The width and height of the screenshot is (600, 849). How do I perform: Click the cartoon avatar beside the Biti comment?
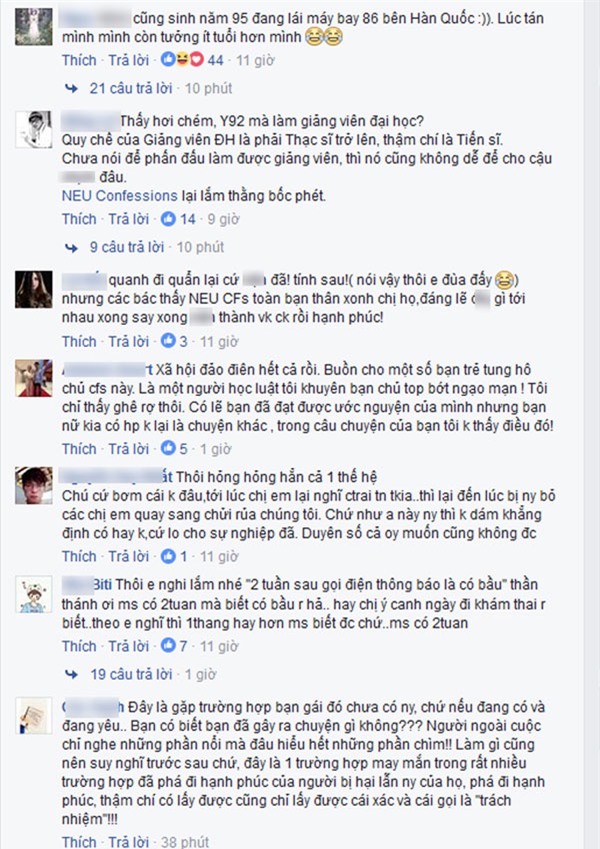[34, 594]
